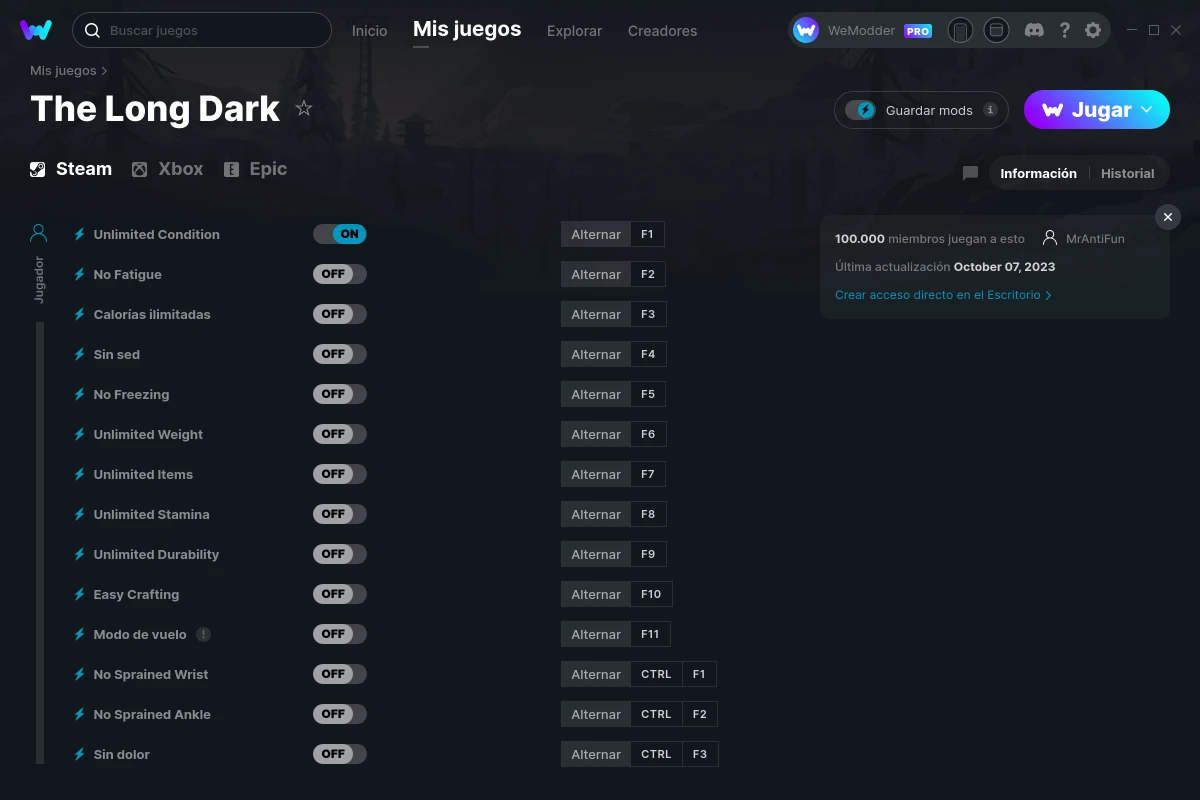Expand Mis juegos breadcrumb chevron

(104, 71)
